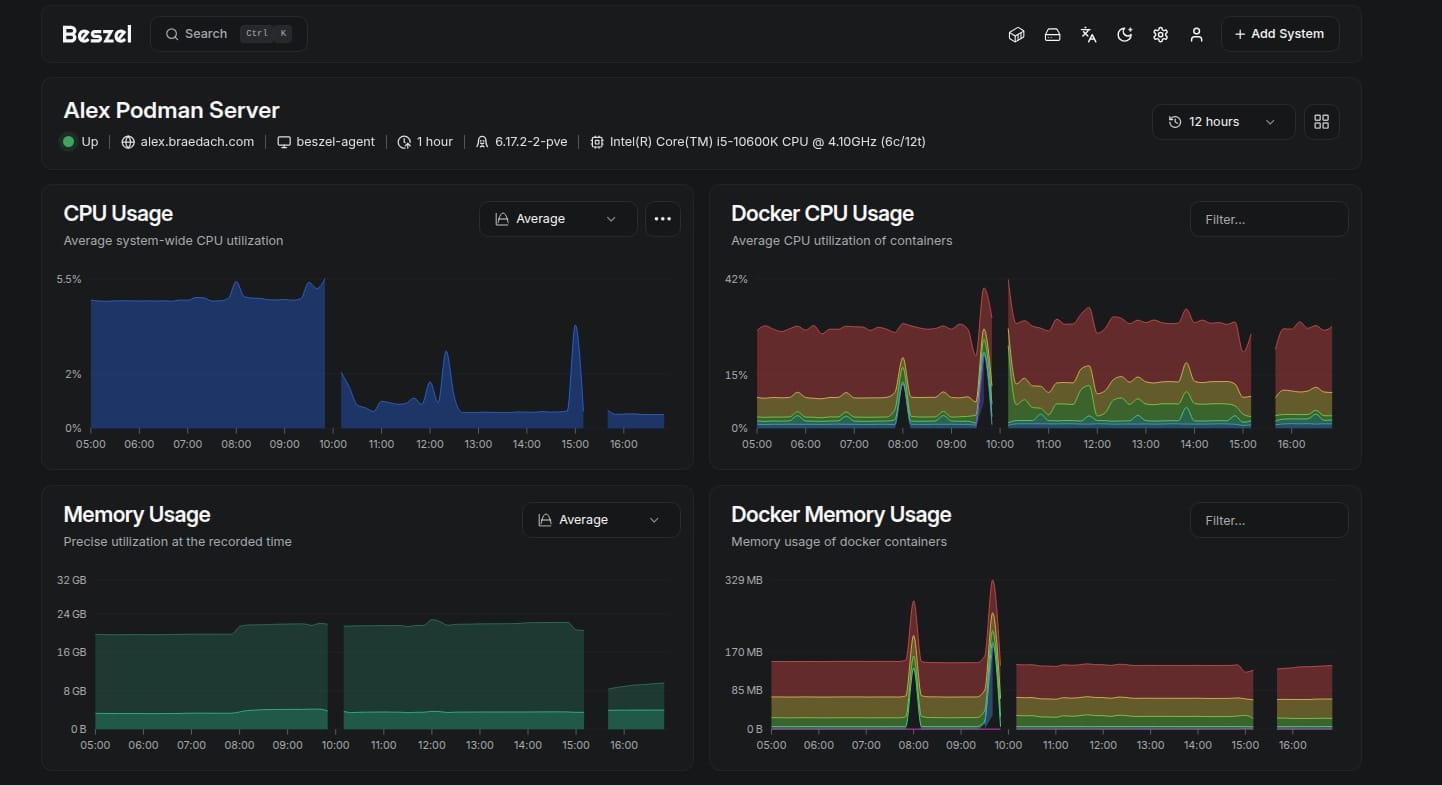Open the alex.braedach.com host link
This screenshot has width=1442, height=785.
[197, 141]
